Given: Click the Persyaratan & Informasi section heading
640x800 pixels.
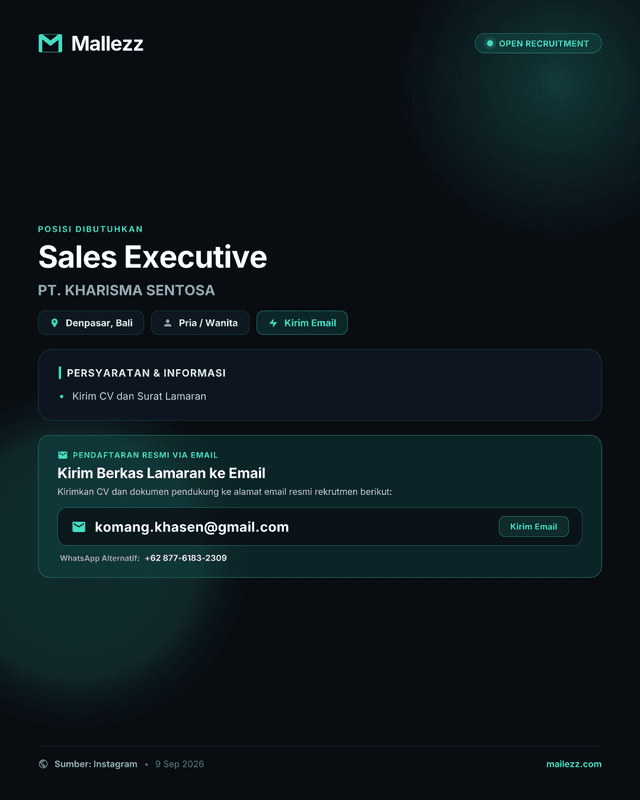Looking at the screenshot, I should pyautogui.click(x=146, y=373).
